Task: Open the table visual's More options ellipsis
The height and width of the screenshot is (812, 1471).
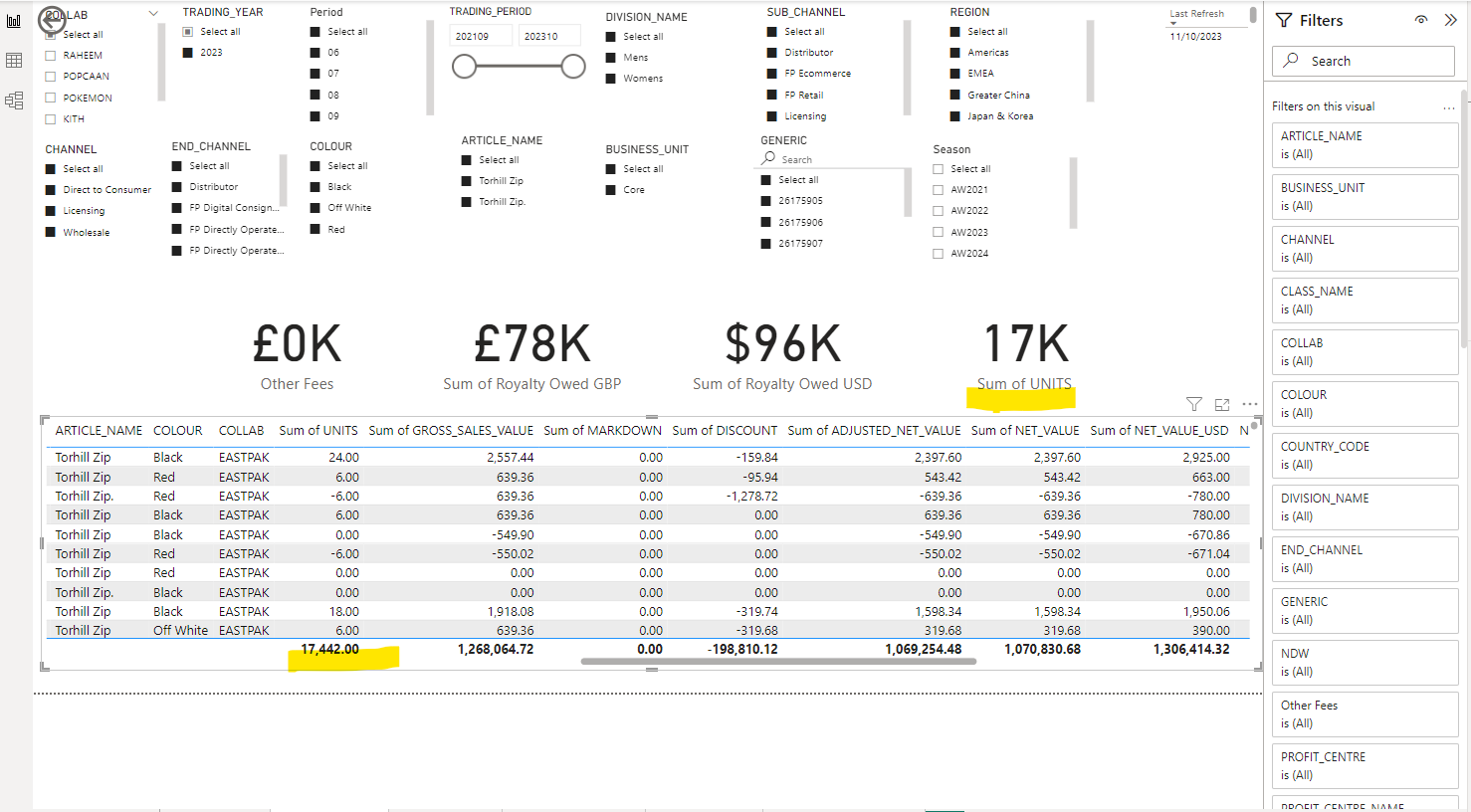Action: pos(1250,404)
